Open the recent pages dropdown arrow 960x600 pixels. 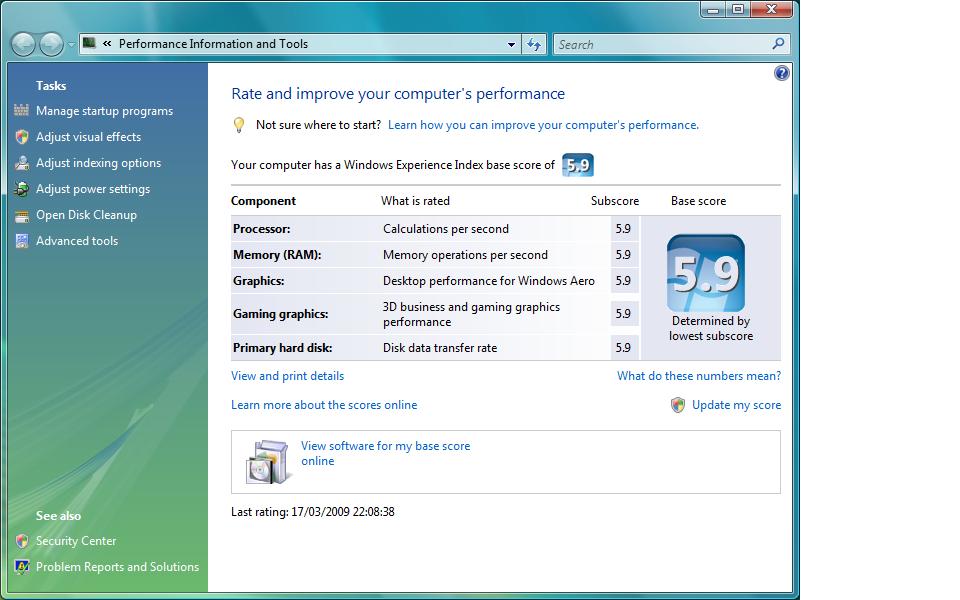click(71, 44)
